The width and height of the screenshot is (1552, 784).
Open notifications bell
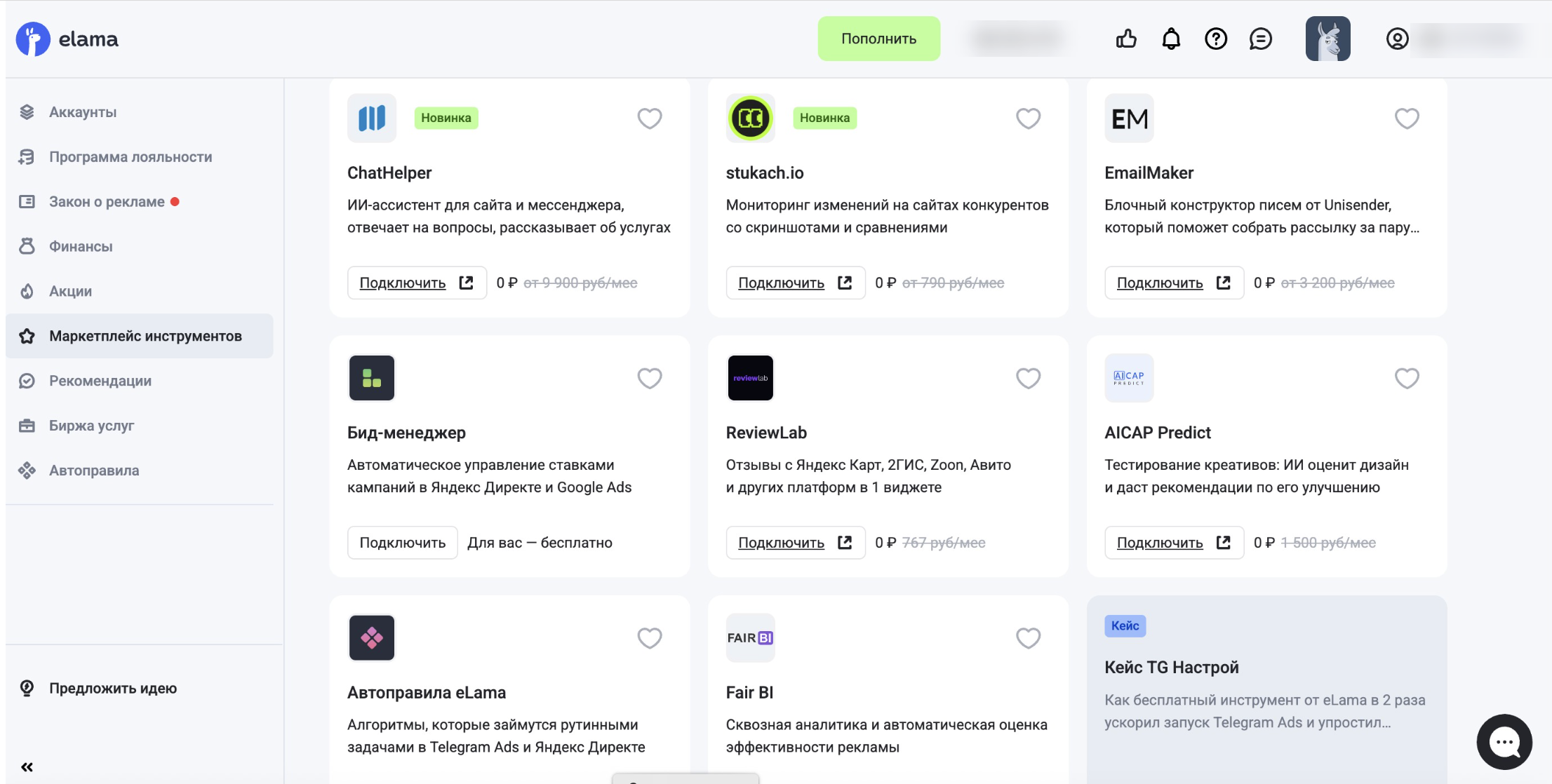[1171, 39]
